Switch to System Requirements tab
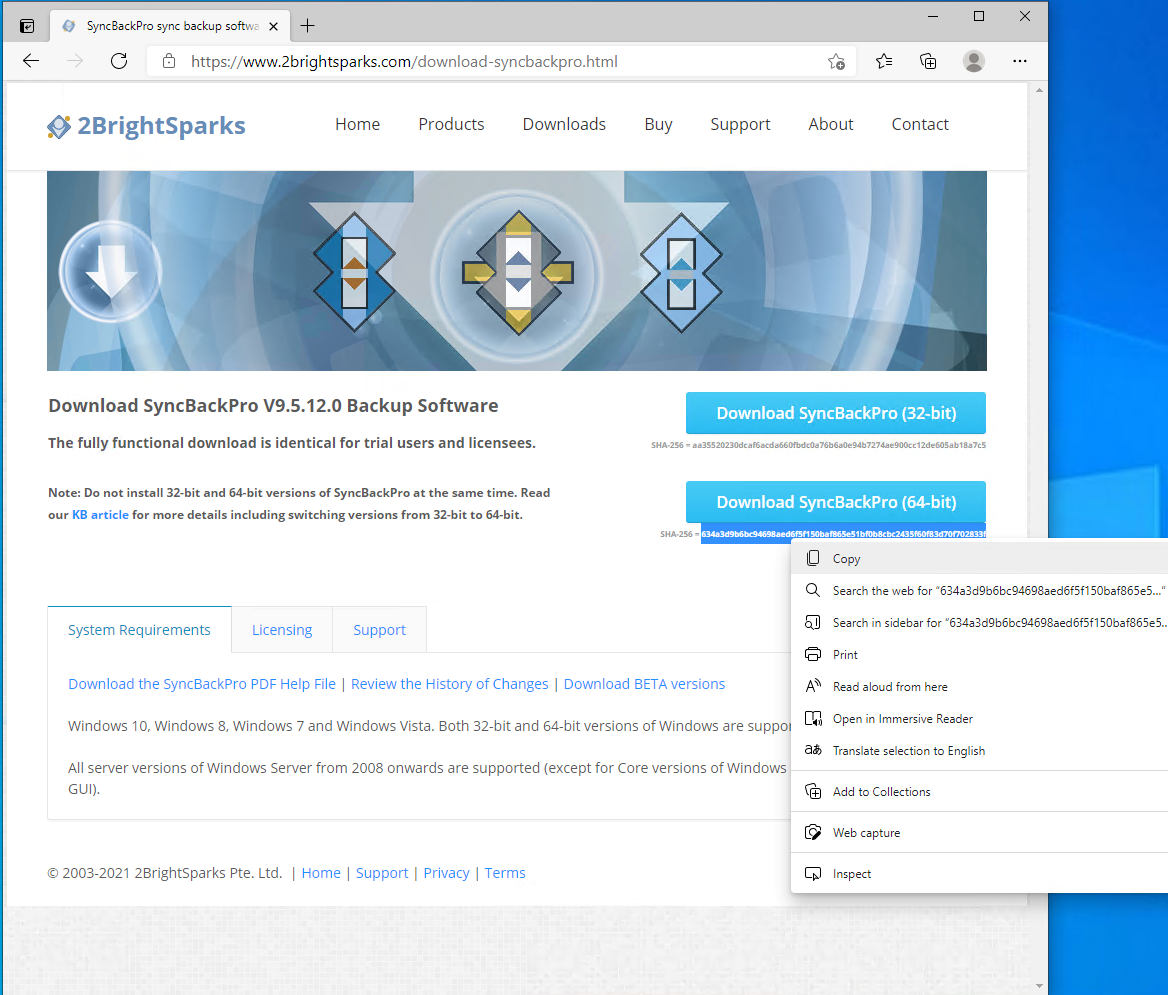The image size is (1168, 995). click(x=139, y=630)
